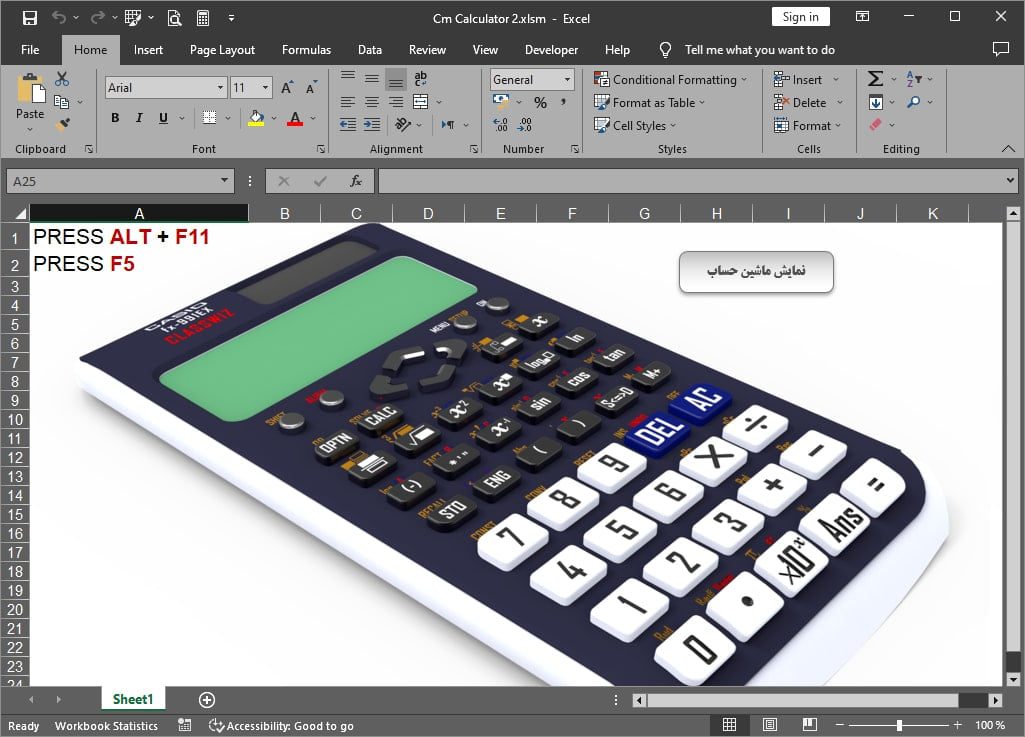Toggle italic formatting
Viewport: 1025px width, 737px height.
[139, 118]
